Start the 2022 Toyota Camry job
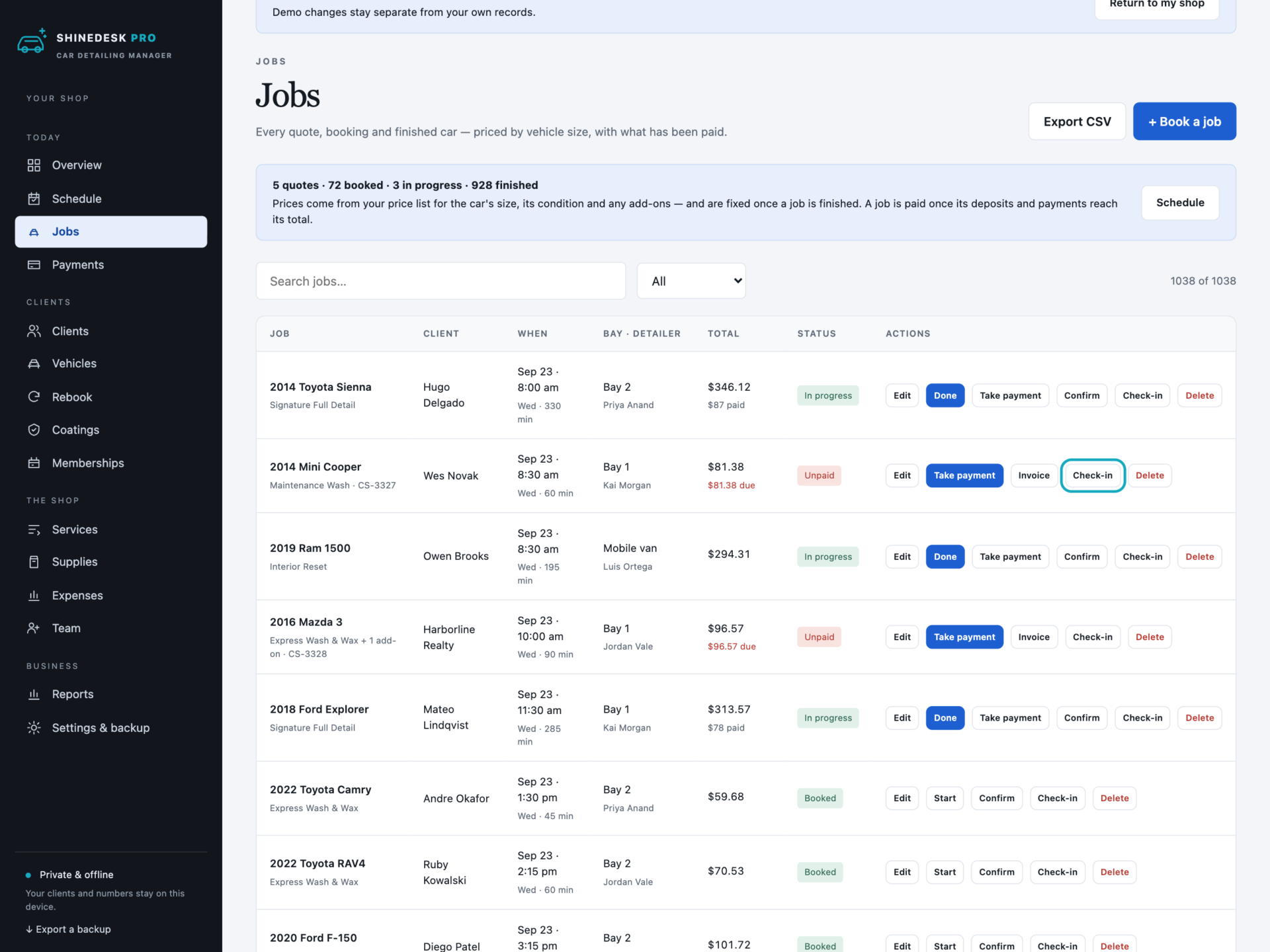The height and width of the screenshot is (952, 1270). coord(945,798)
